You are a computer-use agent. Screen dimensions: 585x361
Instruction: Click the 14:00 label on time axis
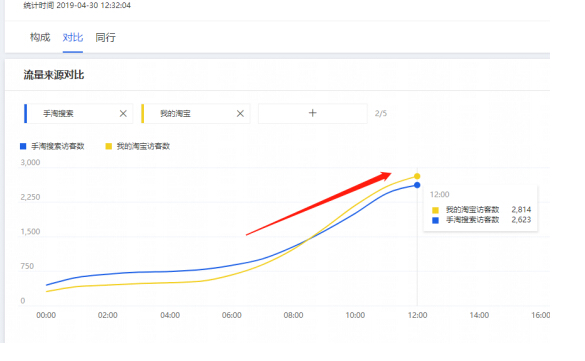tap(479, 315)
